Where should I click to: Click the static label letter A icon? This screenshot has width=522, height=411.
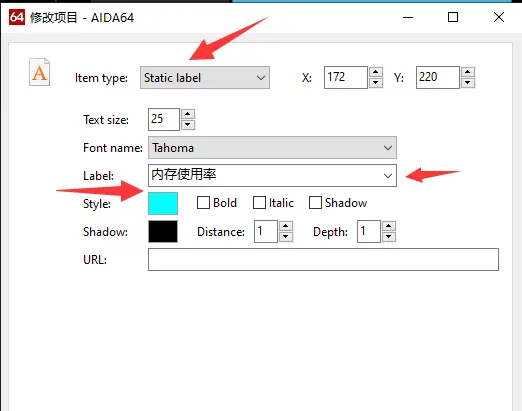[39, 72]
